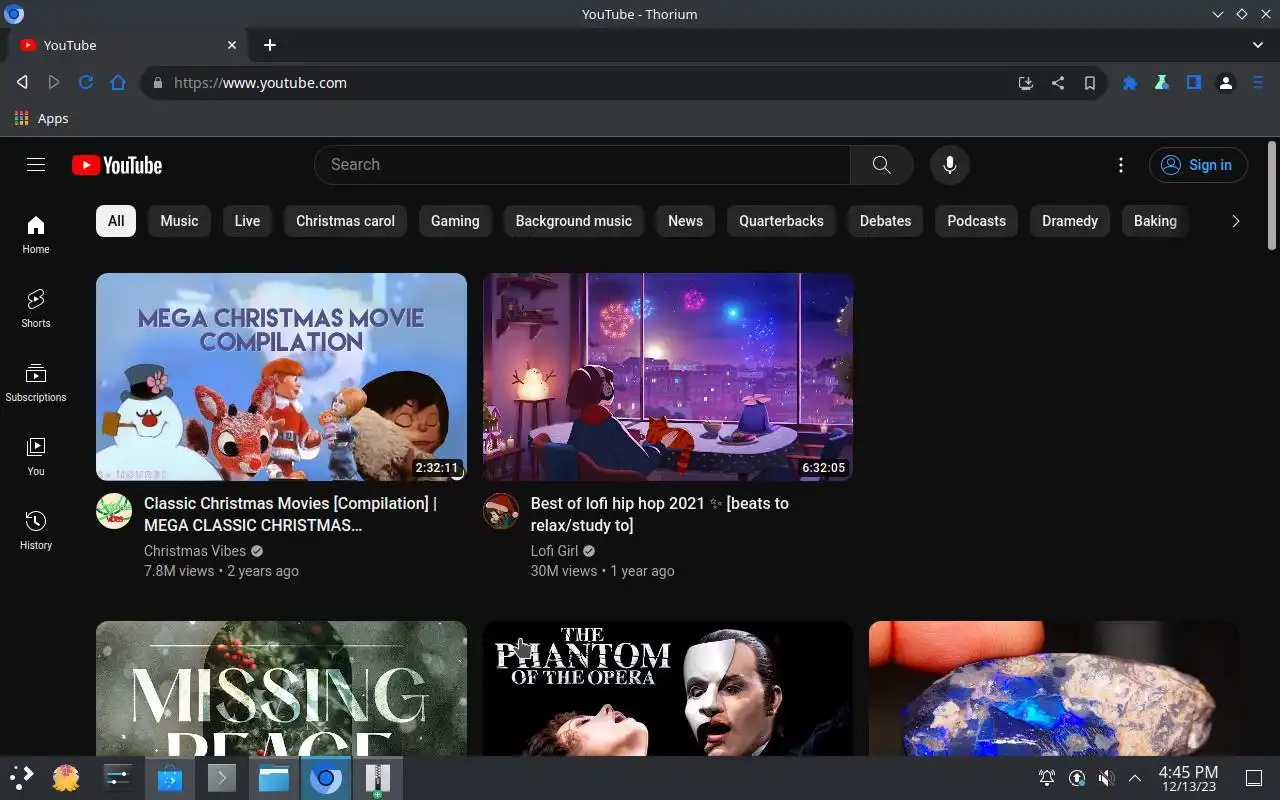Open browser extensions puzzle icon
1280x800 pixels.
coord(1130,83)
